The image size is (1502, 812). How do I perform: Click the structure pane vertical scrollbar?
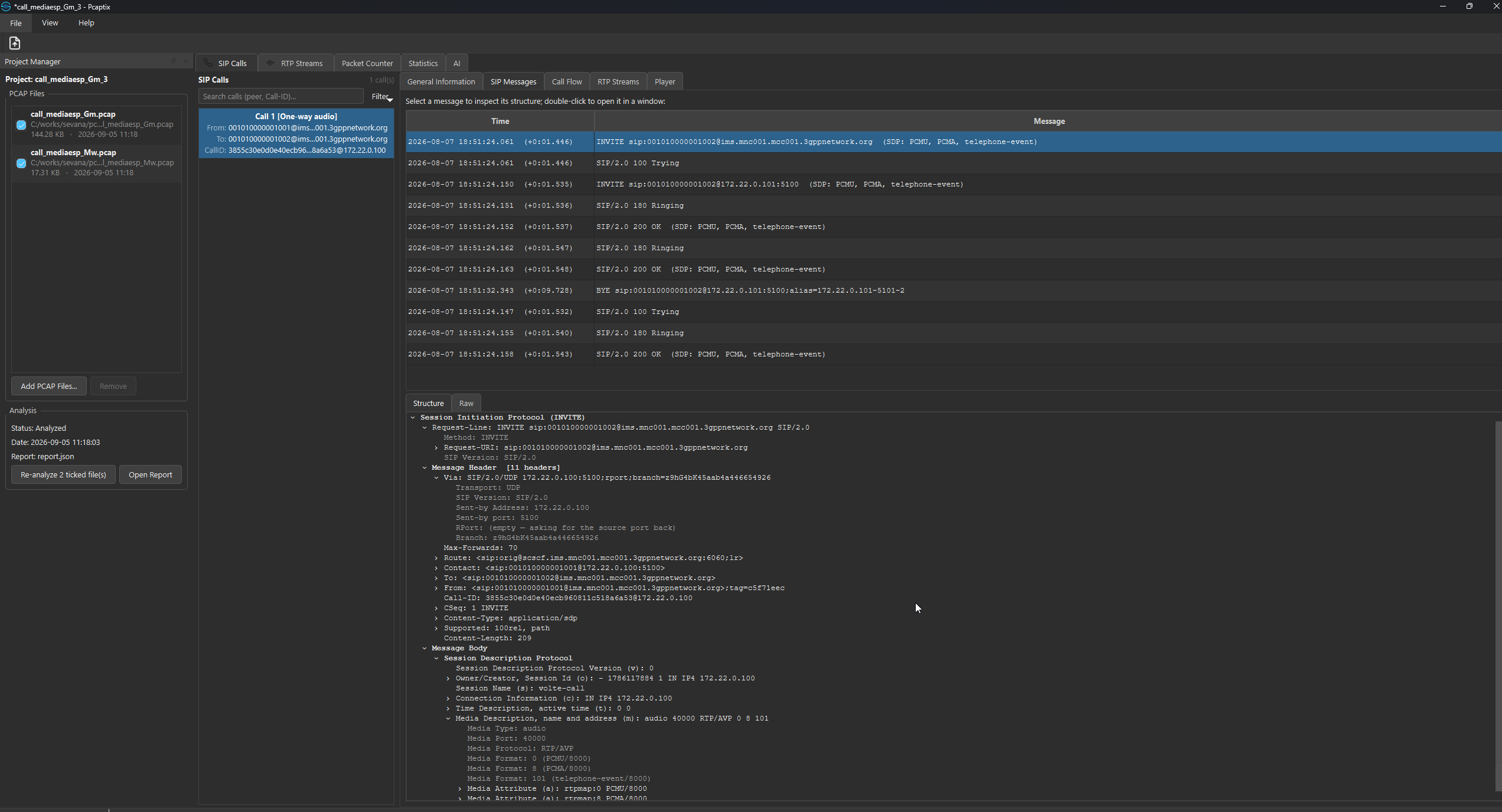tap(1498, 606)
